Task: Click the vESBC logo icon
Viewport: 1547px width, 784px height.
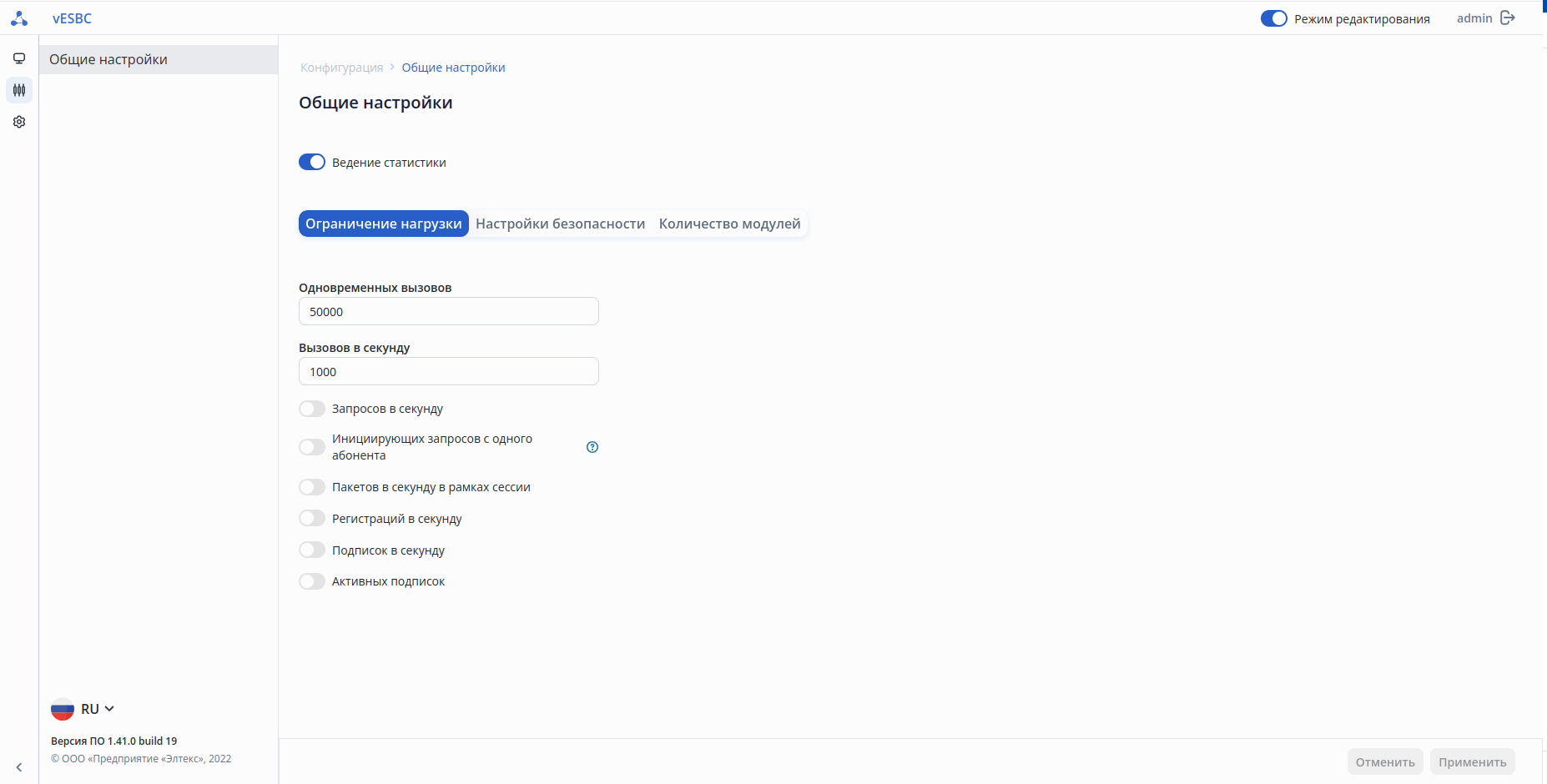Action: coord(19,18)
